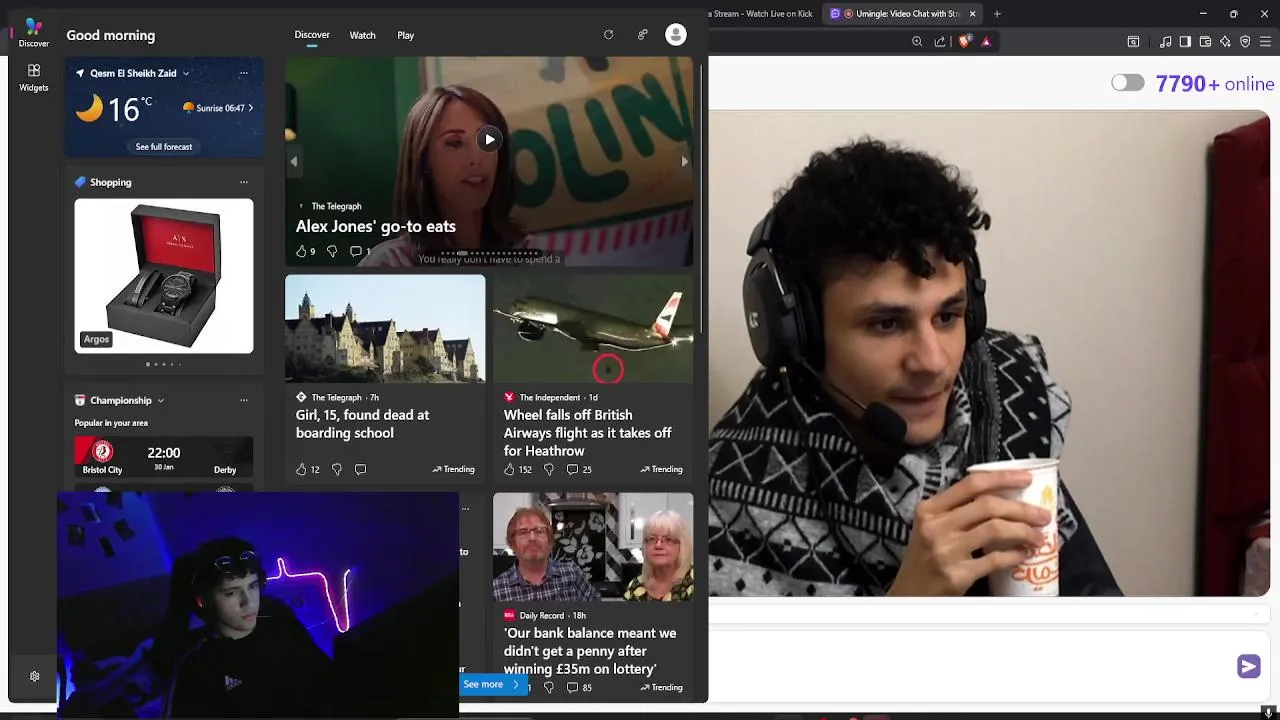Click the refresh feed icon
This screenshot has width=1280, height=720.
coord(608,35)
